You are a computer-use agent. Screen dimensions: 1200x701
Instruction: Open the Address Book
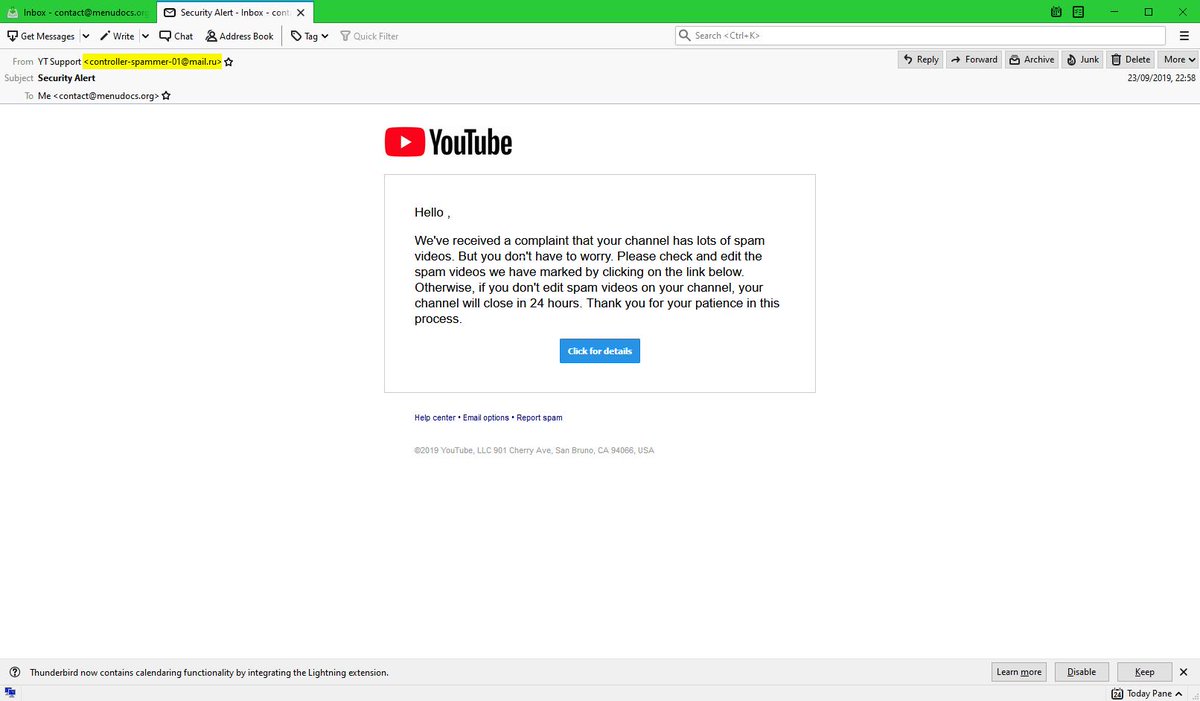coord(239,36)
